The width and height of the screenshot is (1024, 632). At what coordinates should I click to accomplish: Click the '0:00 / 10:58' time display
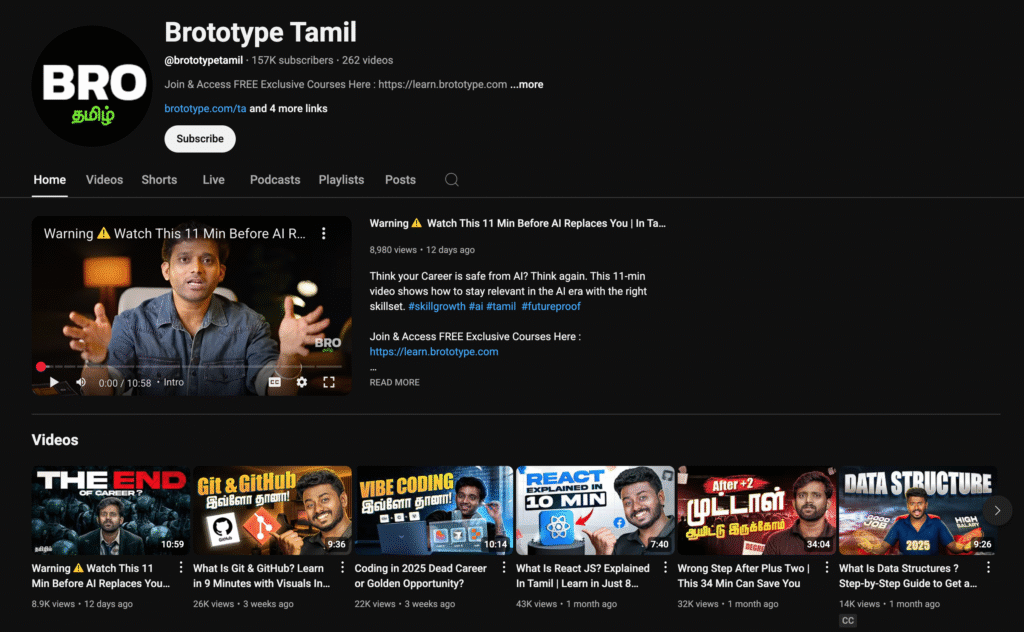125,383
